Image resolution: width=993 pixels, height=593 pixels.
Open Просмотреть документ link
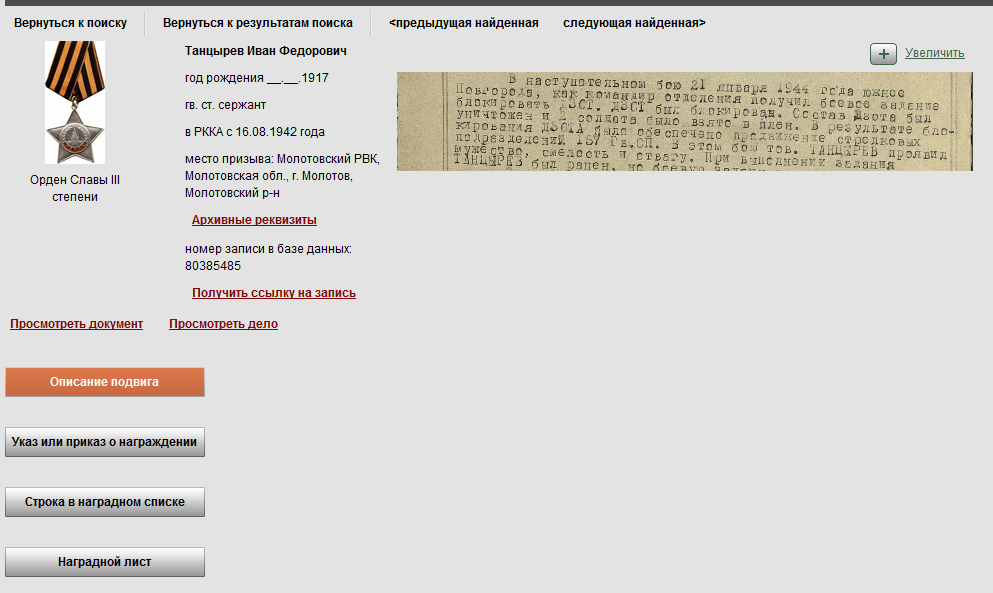[77, 324]
